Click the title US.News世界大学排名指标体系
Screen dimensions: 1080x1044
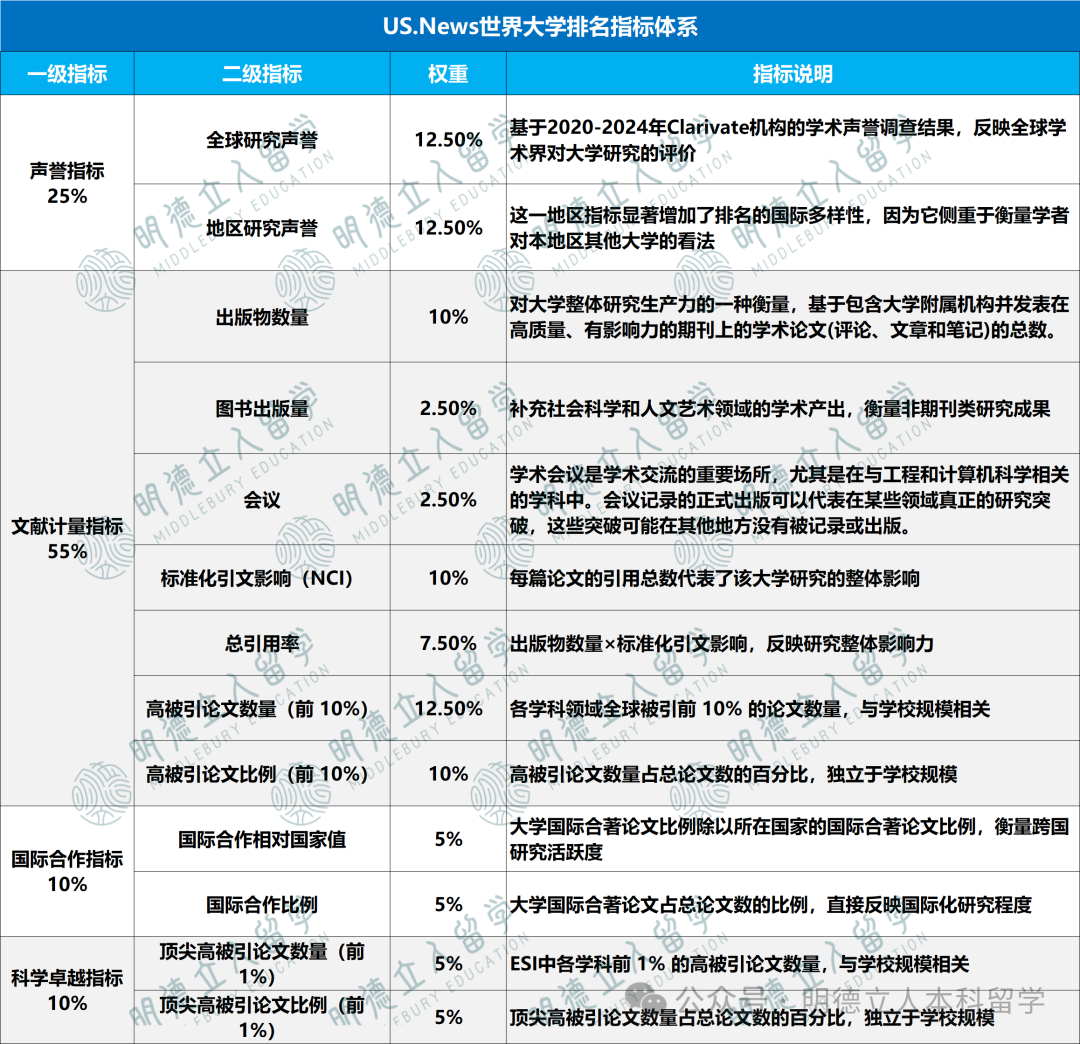(x=540, y=26)
